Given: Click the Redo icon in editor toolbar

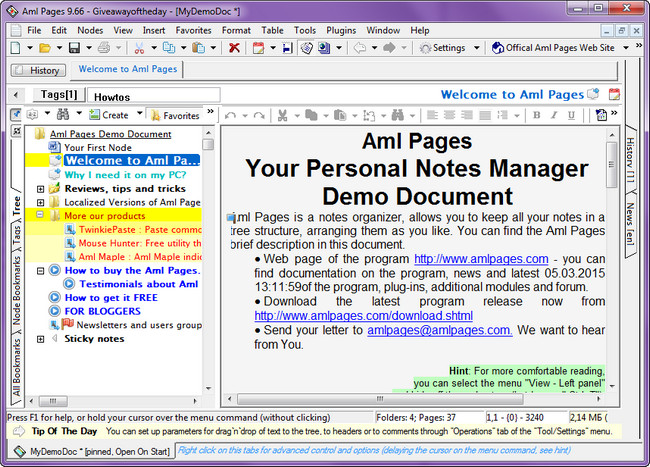Looking at the screenshot, I should pyautogui.click(x=259, y=116).
